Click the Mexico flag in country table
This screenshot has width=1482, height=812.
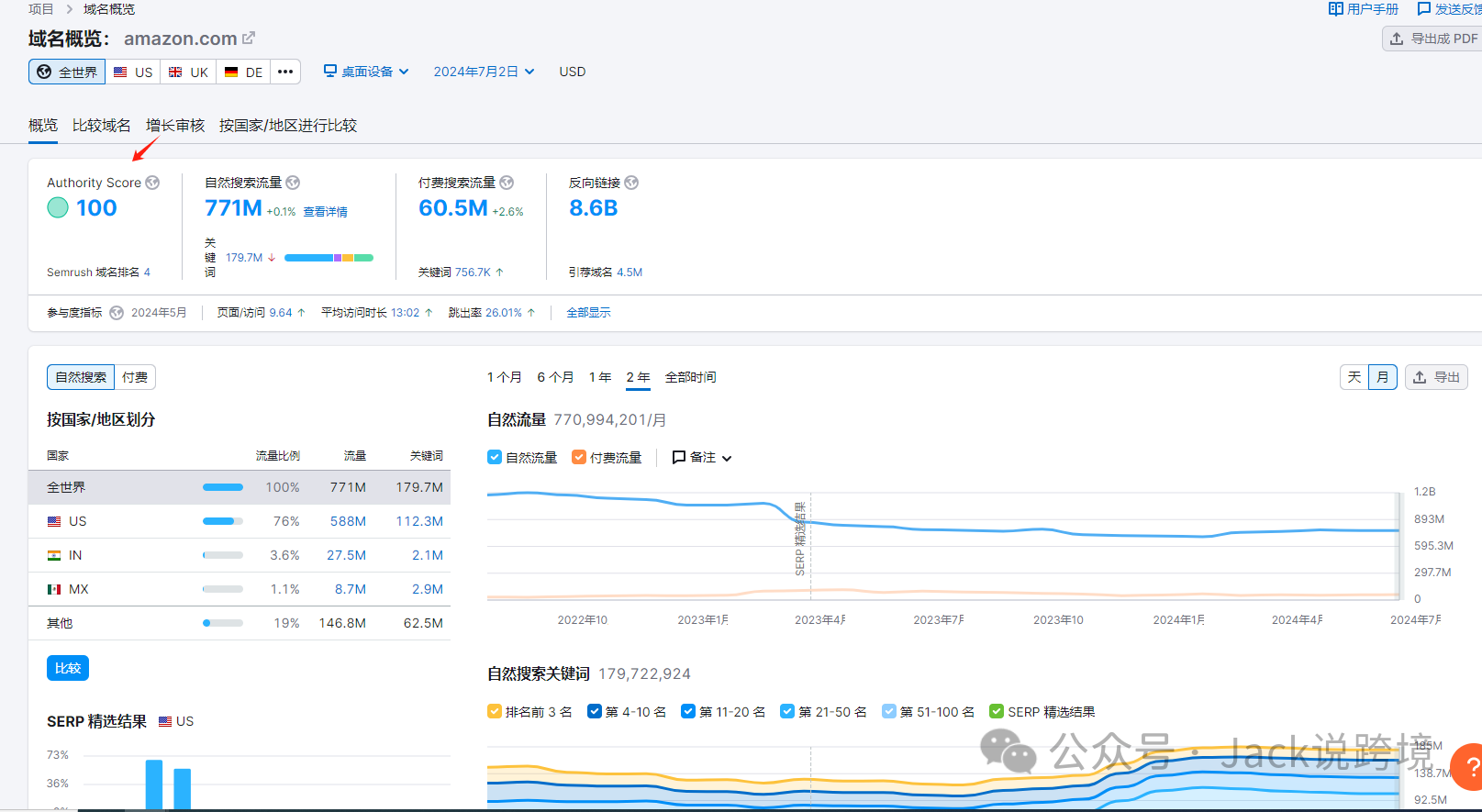click(x=54, y=589)
